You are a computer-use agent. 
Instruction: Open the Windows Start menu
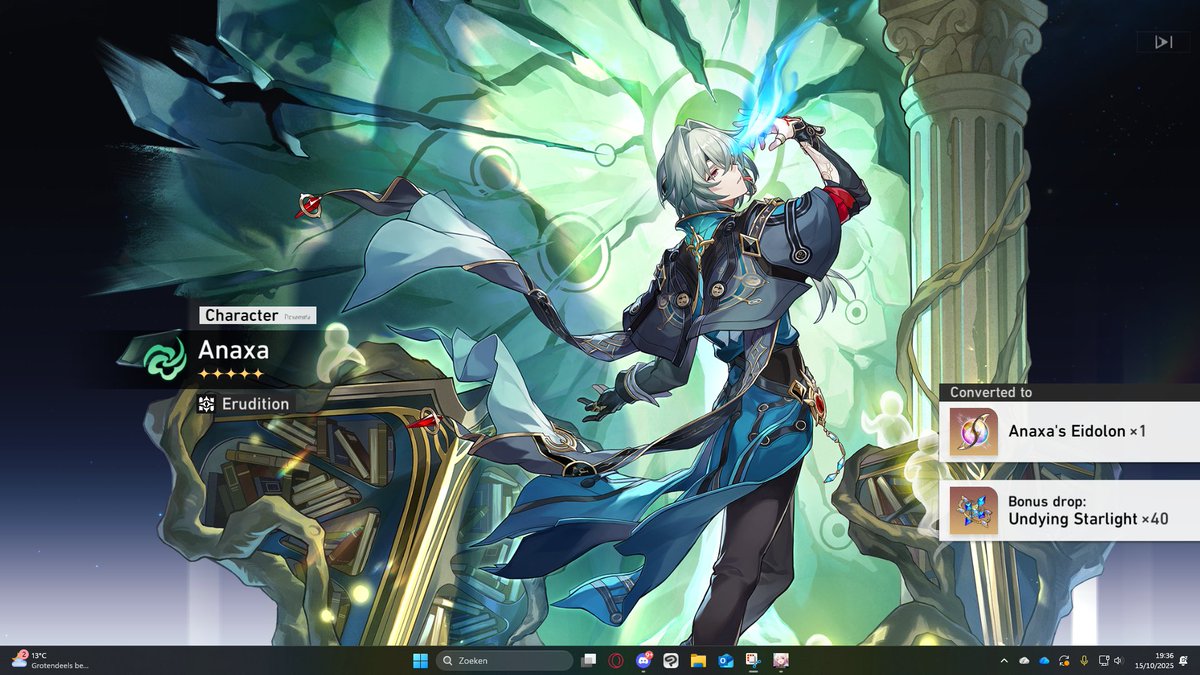point(420,660)
